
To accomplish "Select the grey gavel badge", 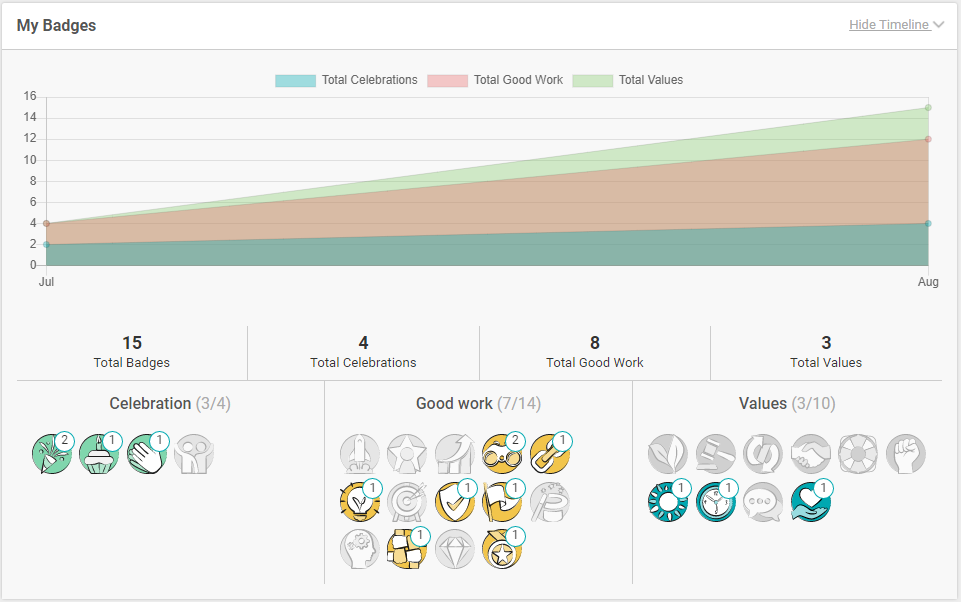I will click(715, 454).
